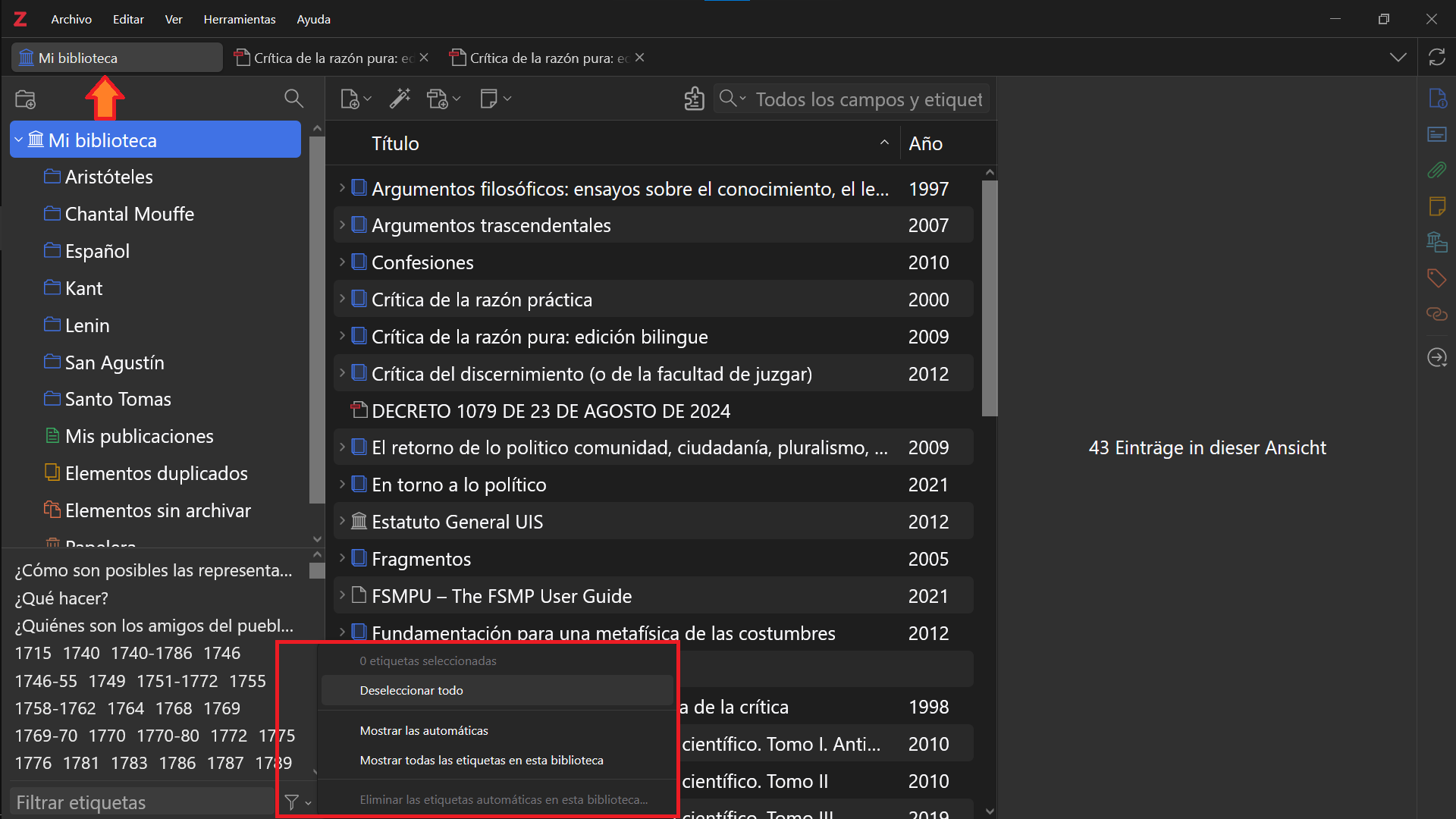
Task: Toggle Mostrar todas las etiquetas en esta biblioteca
Action: (x=482, y=761)
